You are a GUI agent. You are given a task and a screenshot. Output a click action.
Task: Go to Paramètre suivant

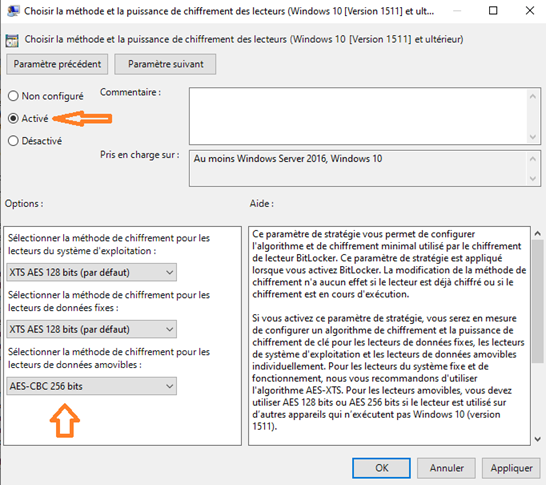(x=165, y=64)
